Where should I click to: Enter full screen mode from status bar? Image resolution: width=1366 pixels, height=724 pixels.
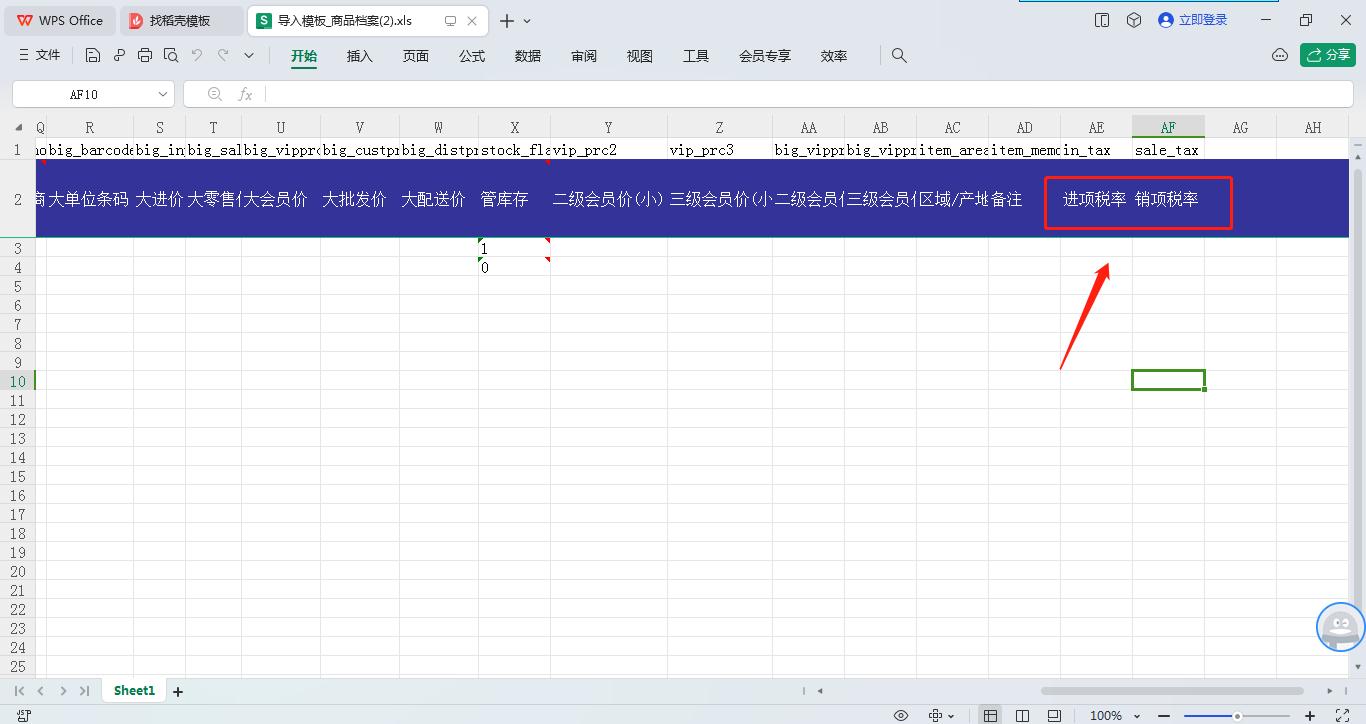(x=1343, y=715)
